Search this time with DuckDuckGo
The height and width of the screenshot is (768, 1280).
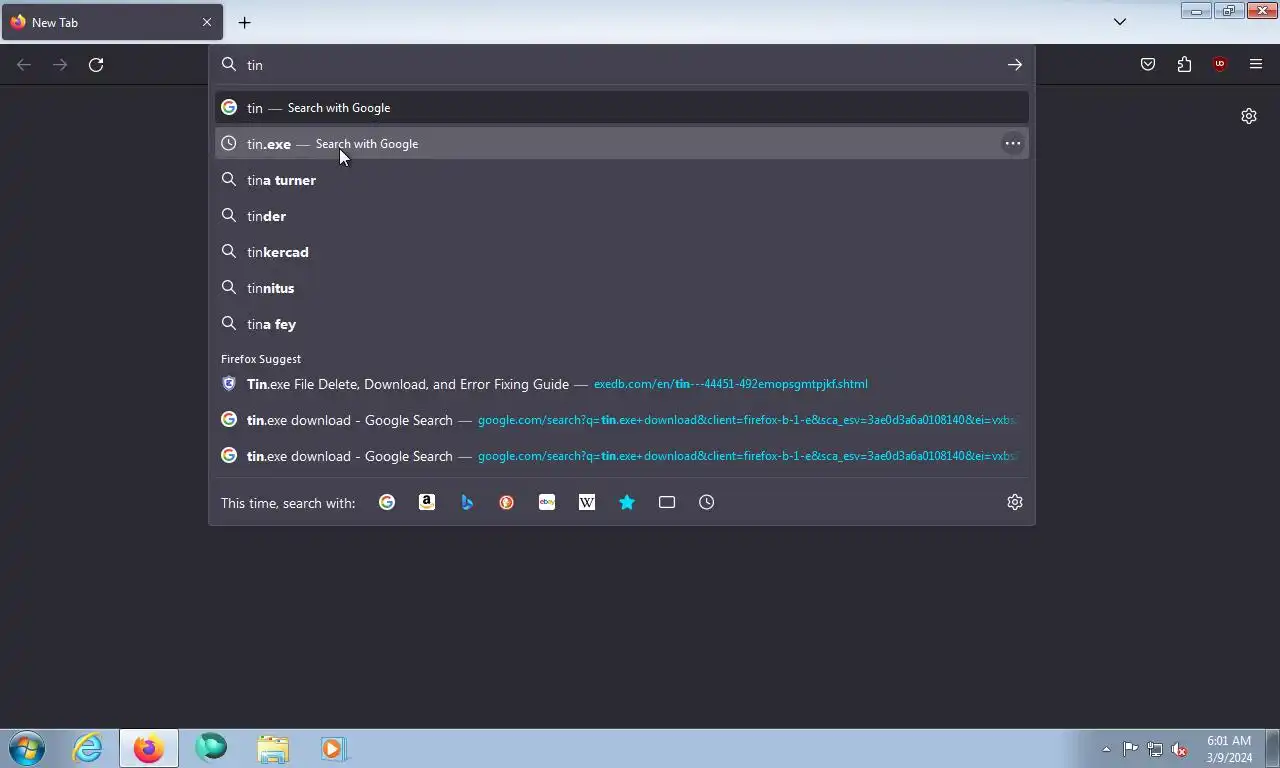tap(507, 502)
